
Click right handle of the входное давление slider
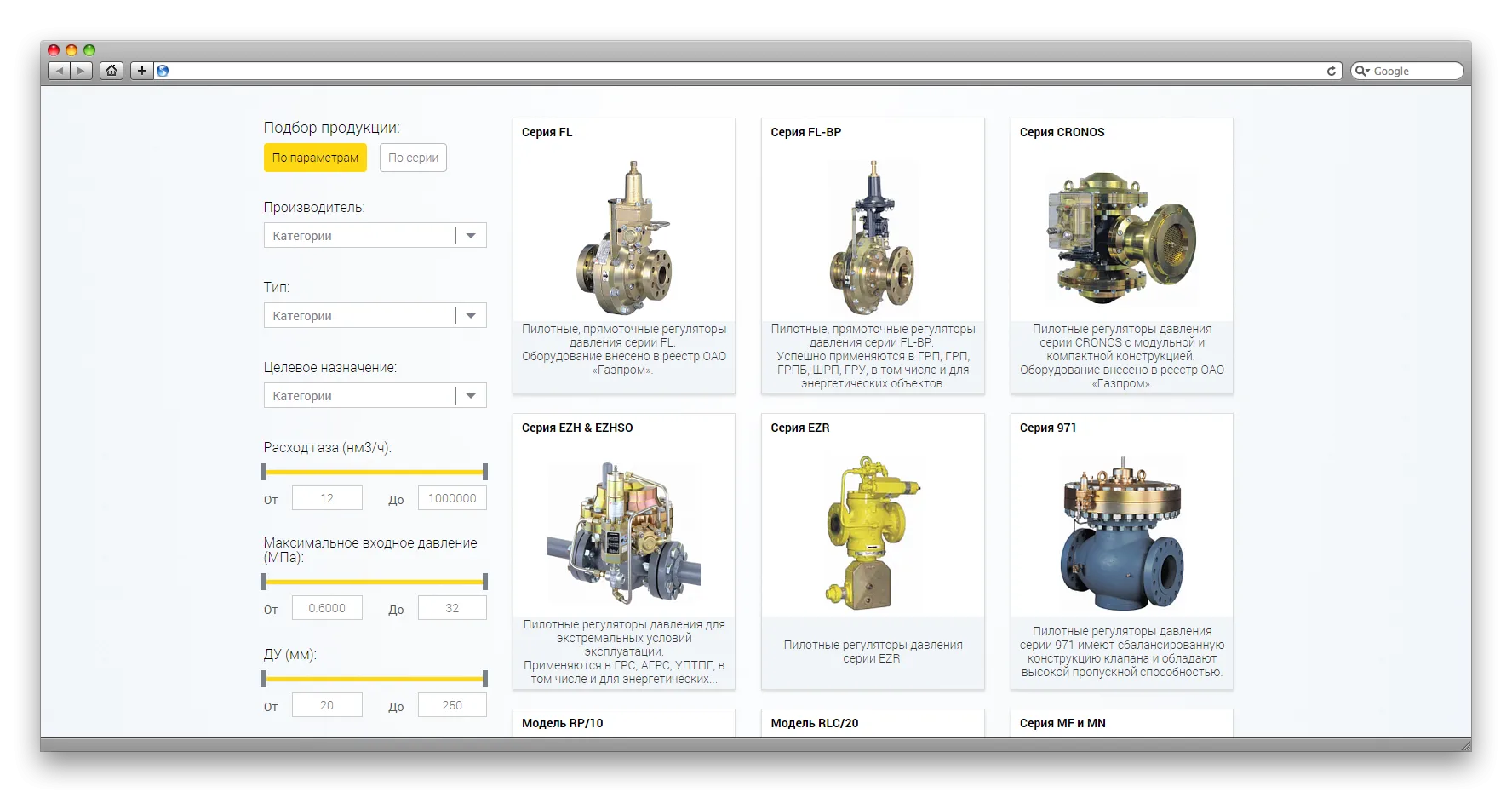(x=484, y=582)
